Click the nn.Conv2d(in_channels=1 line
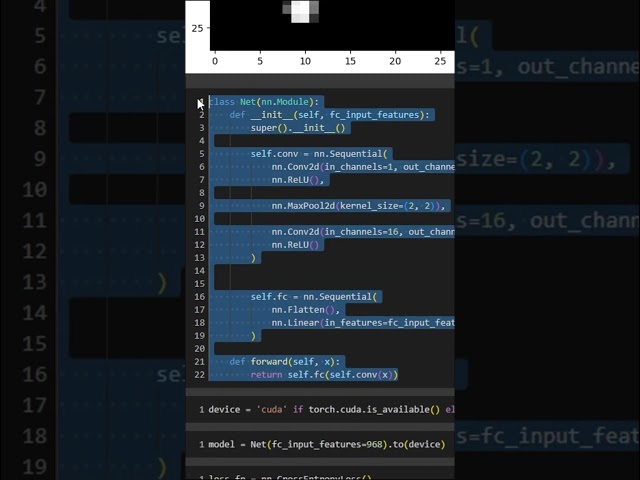640x480 pixels. point(363,167)
